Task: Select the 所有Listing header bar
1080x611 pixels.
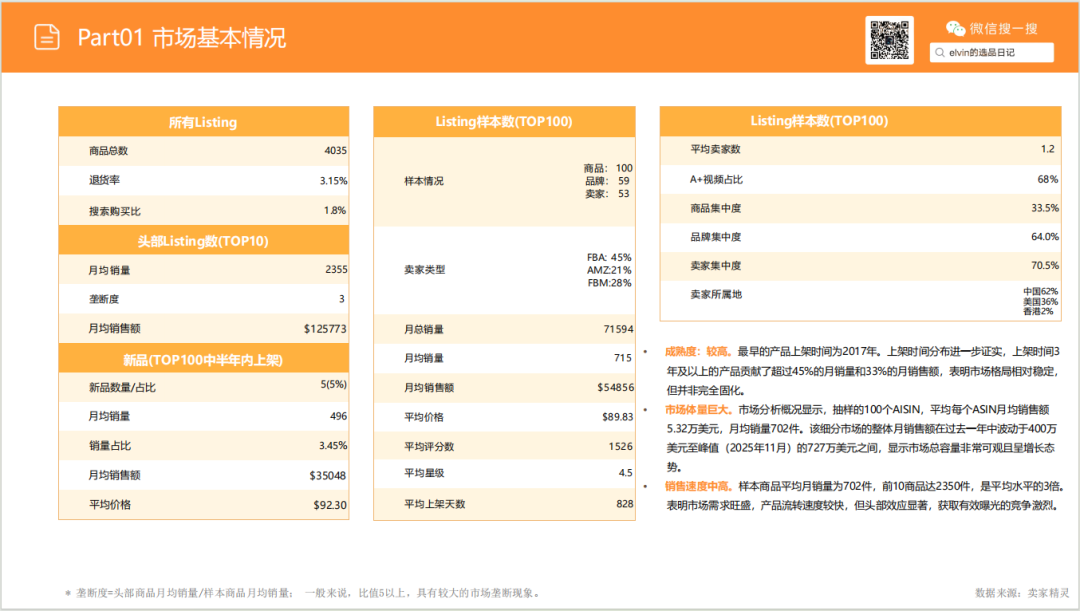Action: pyautogui.click(x=203, y=121)
